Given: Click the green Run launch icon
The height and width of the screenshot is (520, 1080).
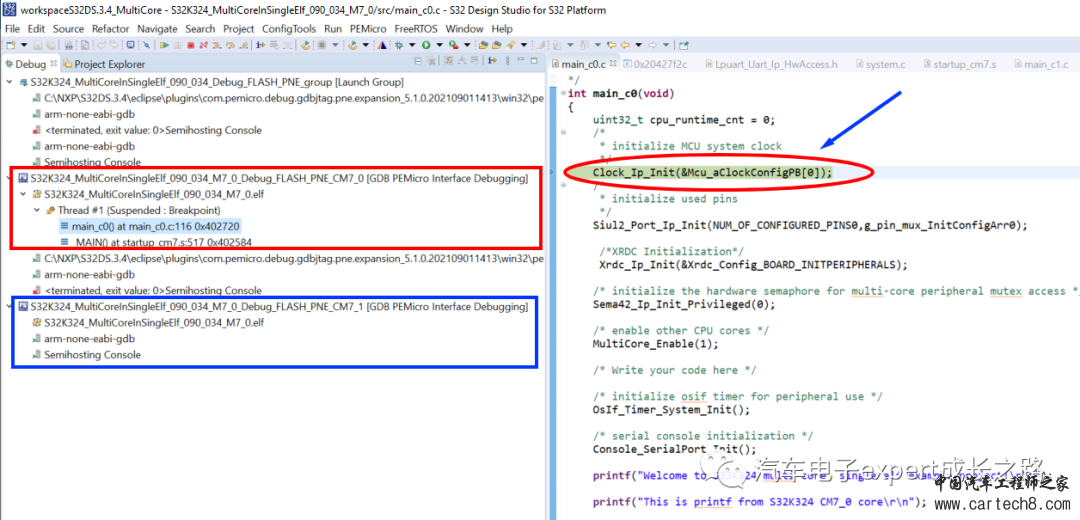Looking at the screenshot, I should (426, 45).
